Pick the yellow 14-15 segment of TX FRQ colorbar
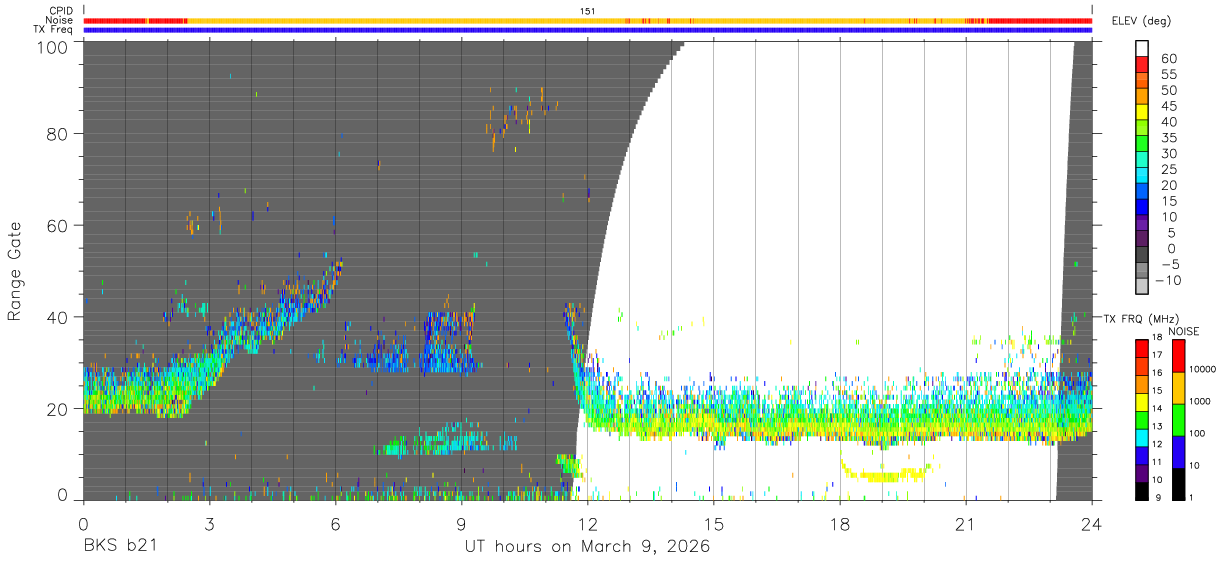The width and height of the screenshot is (1228, 567). point(1141,402)
